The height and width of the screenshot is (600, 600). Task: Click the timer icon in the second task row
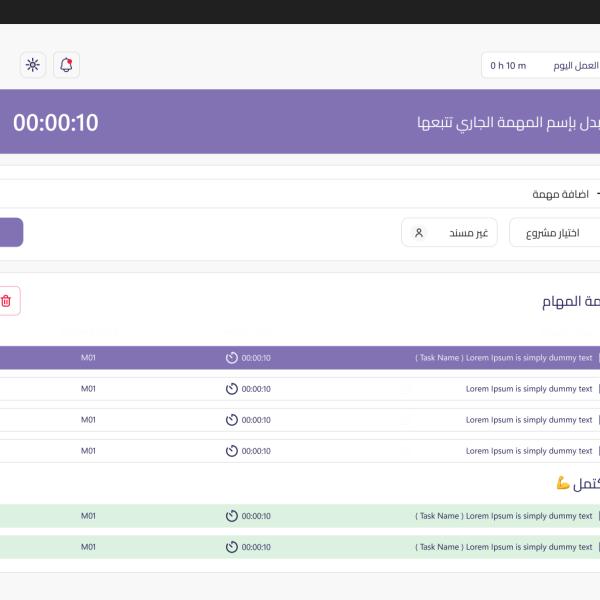(x=232, y=389)
